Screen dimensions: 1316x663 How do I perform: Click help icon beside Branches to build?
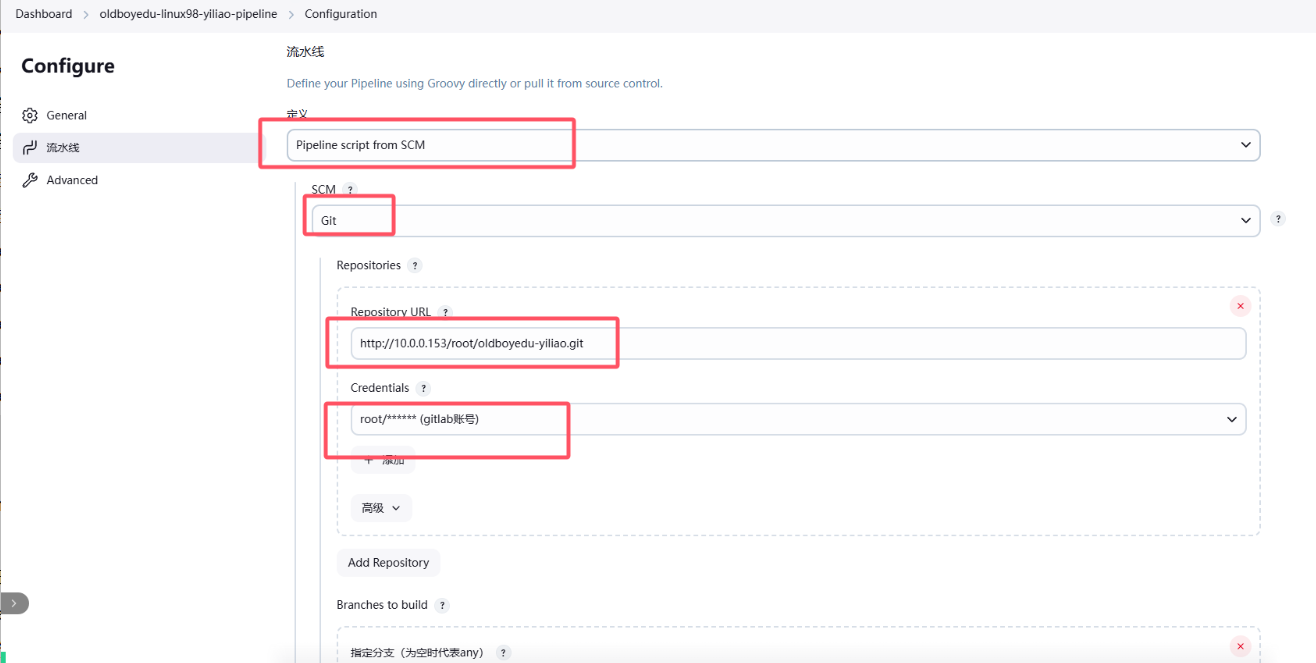click(442, 605)
